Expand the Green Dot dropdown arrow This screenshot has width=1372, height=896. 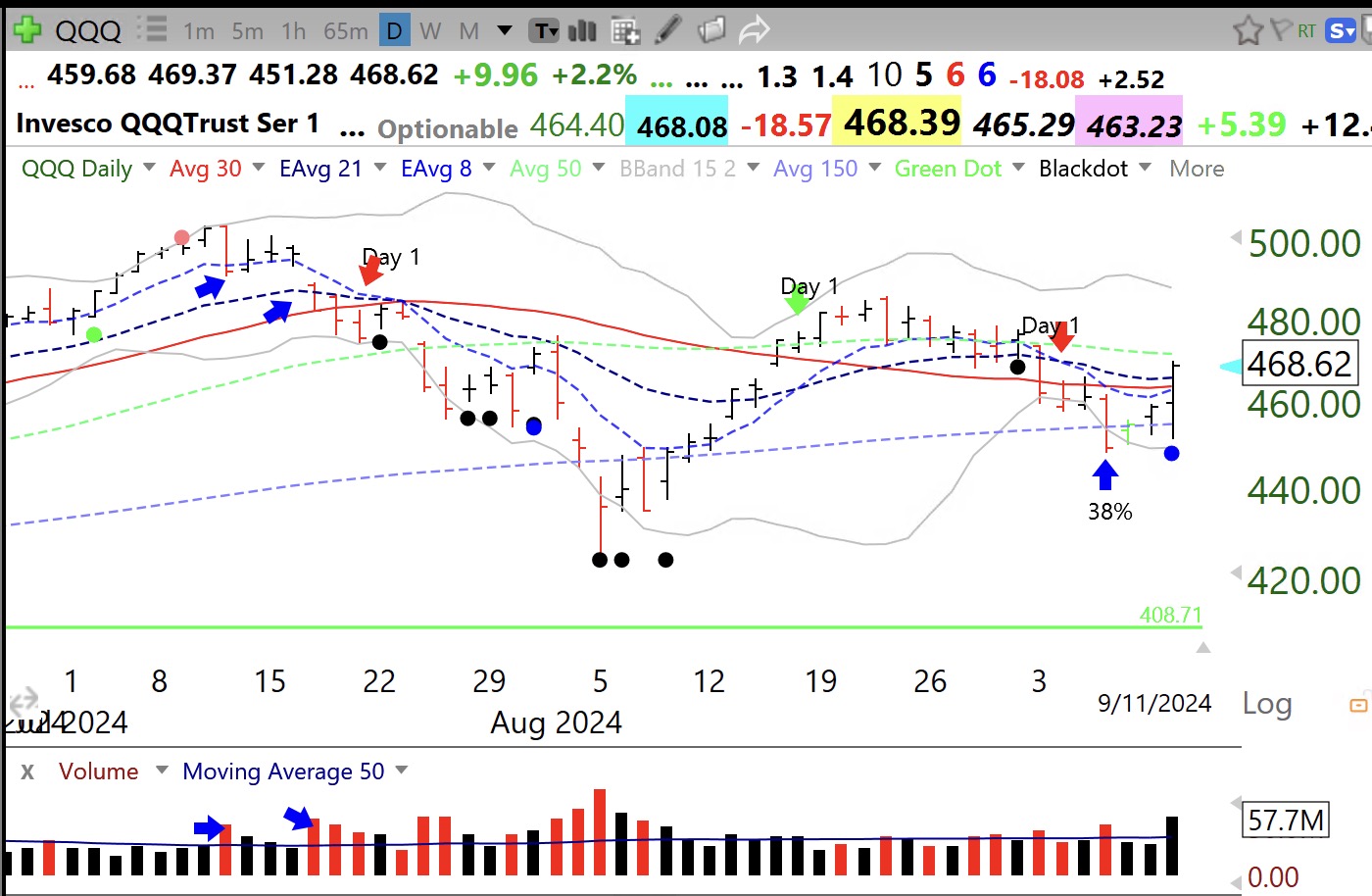(x=1018, y=168)
